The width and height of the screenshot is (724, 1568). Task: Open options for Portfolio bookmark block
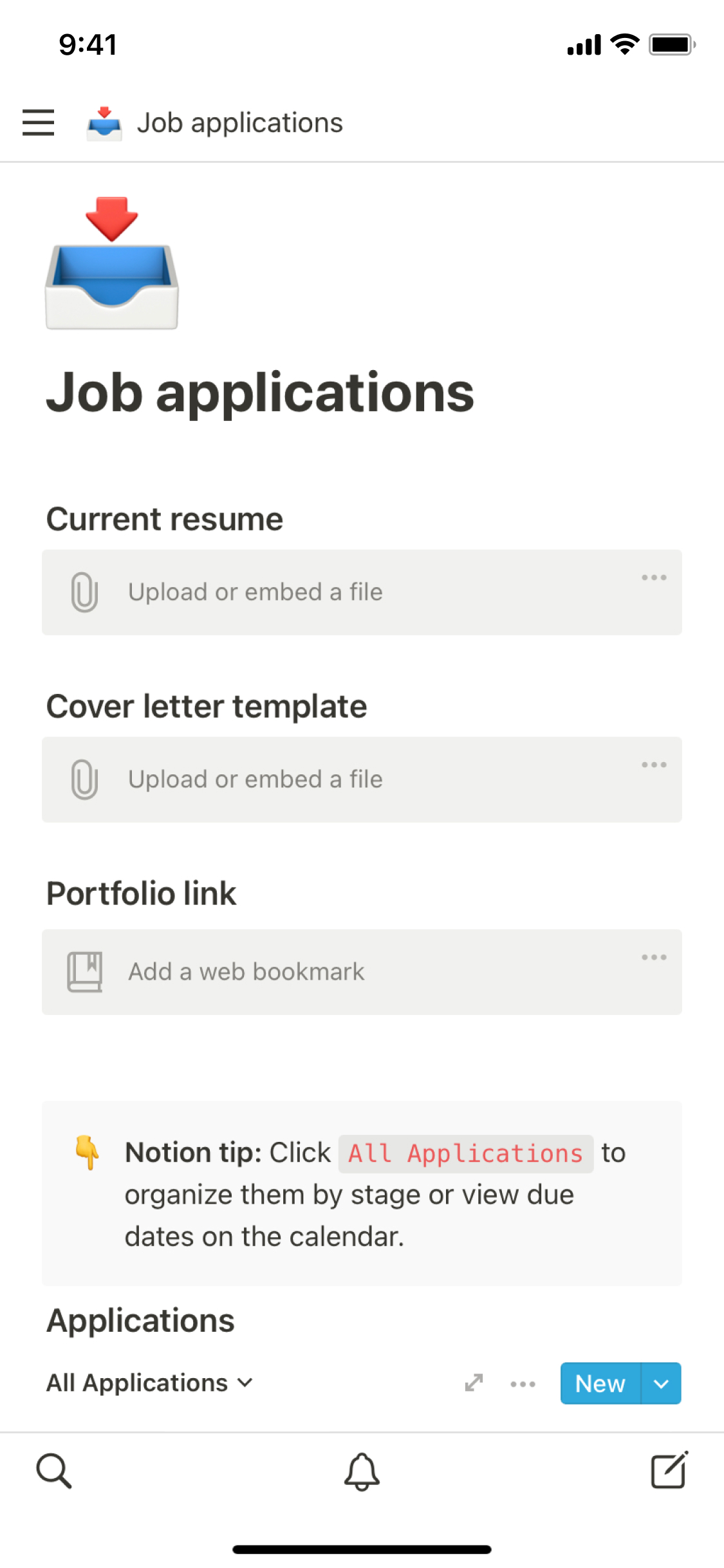point(653,957)
